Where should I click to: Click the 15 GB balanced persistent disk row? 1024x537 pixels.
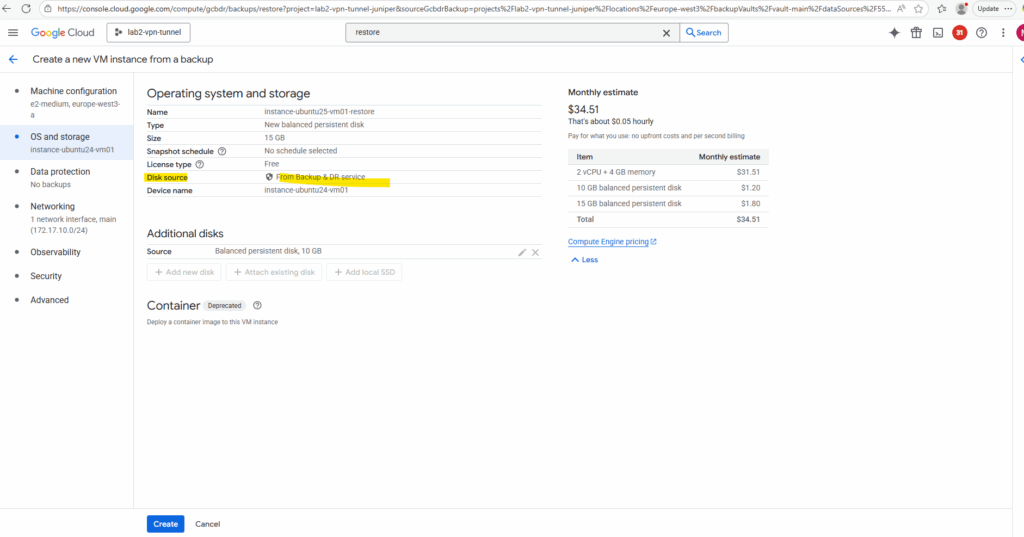[x=668, y=204]
